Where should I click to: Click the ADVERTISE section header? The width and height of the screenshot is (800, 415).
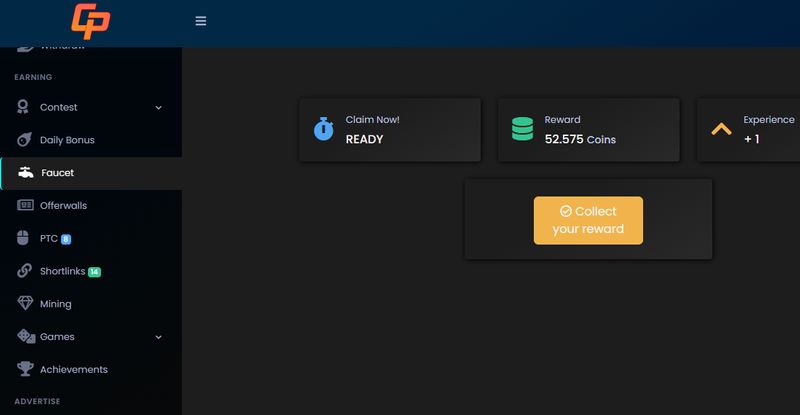tap(37, 401)
